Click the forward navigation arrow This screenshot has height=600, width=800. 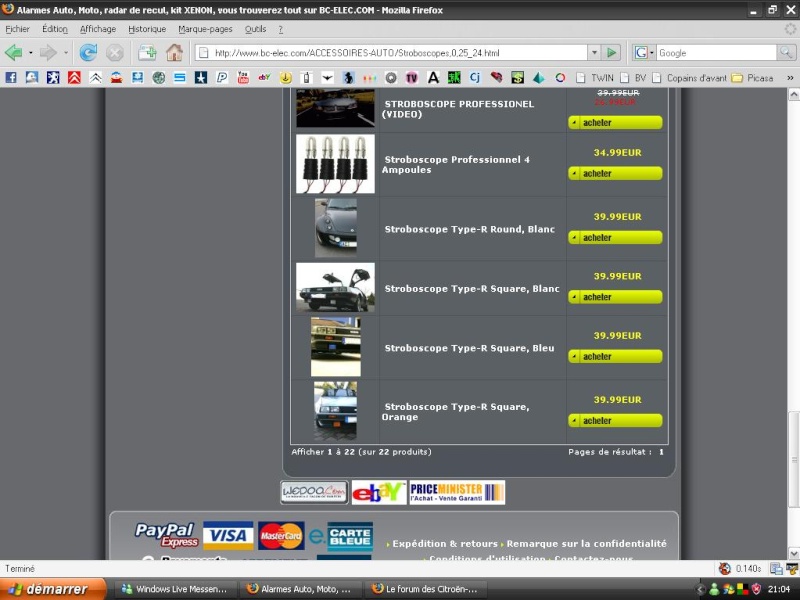[48, 52]
